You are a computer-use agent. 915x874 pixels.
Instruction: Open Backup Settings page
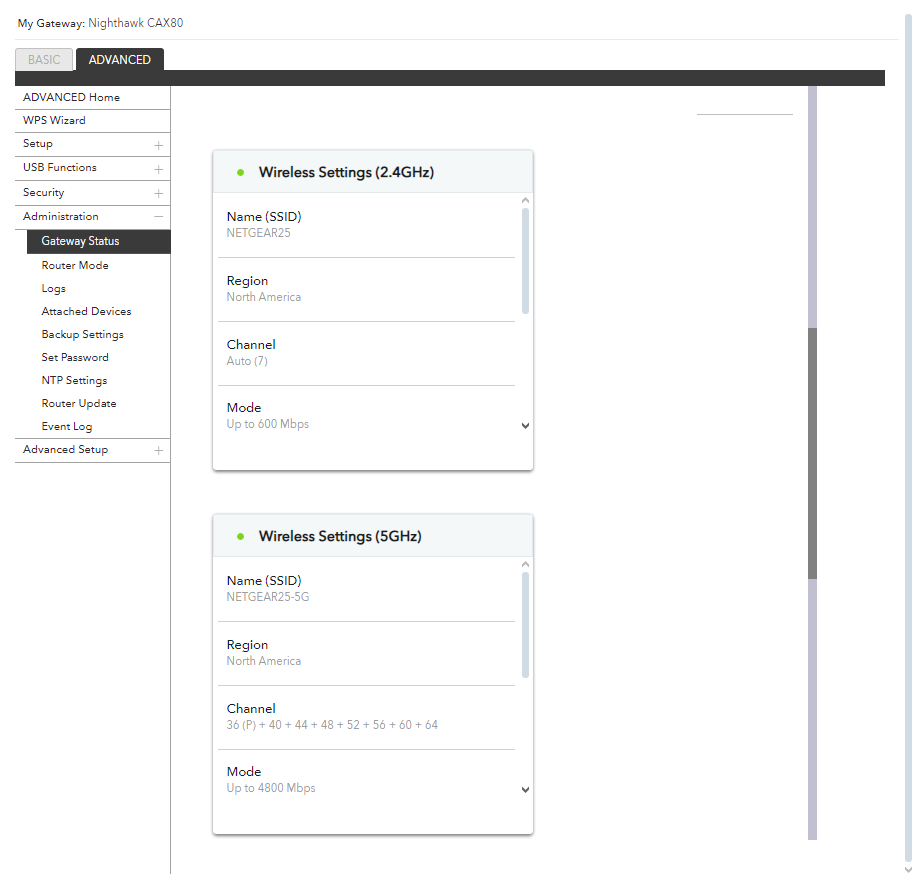(x=82, y=334)
